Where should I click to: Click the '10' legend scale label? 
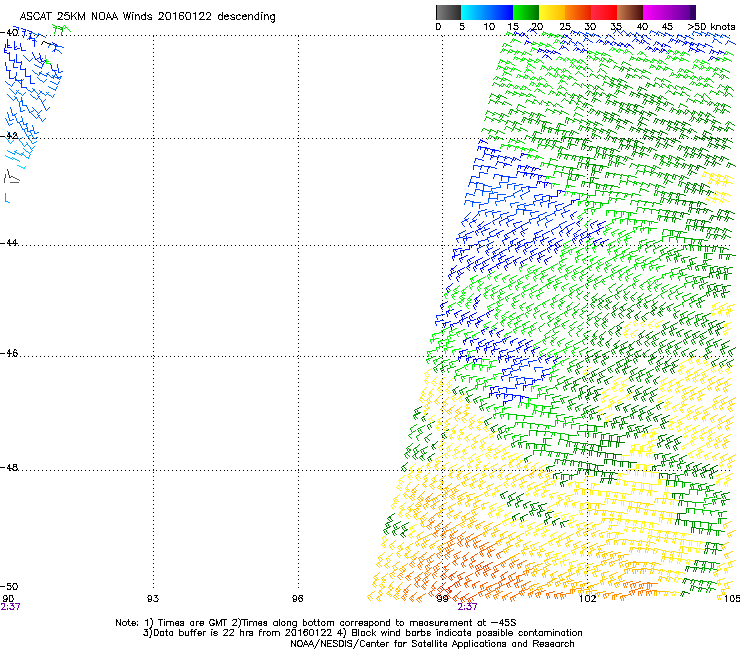489,27
